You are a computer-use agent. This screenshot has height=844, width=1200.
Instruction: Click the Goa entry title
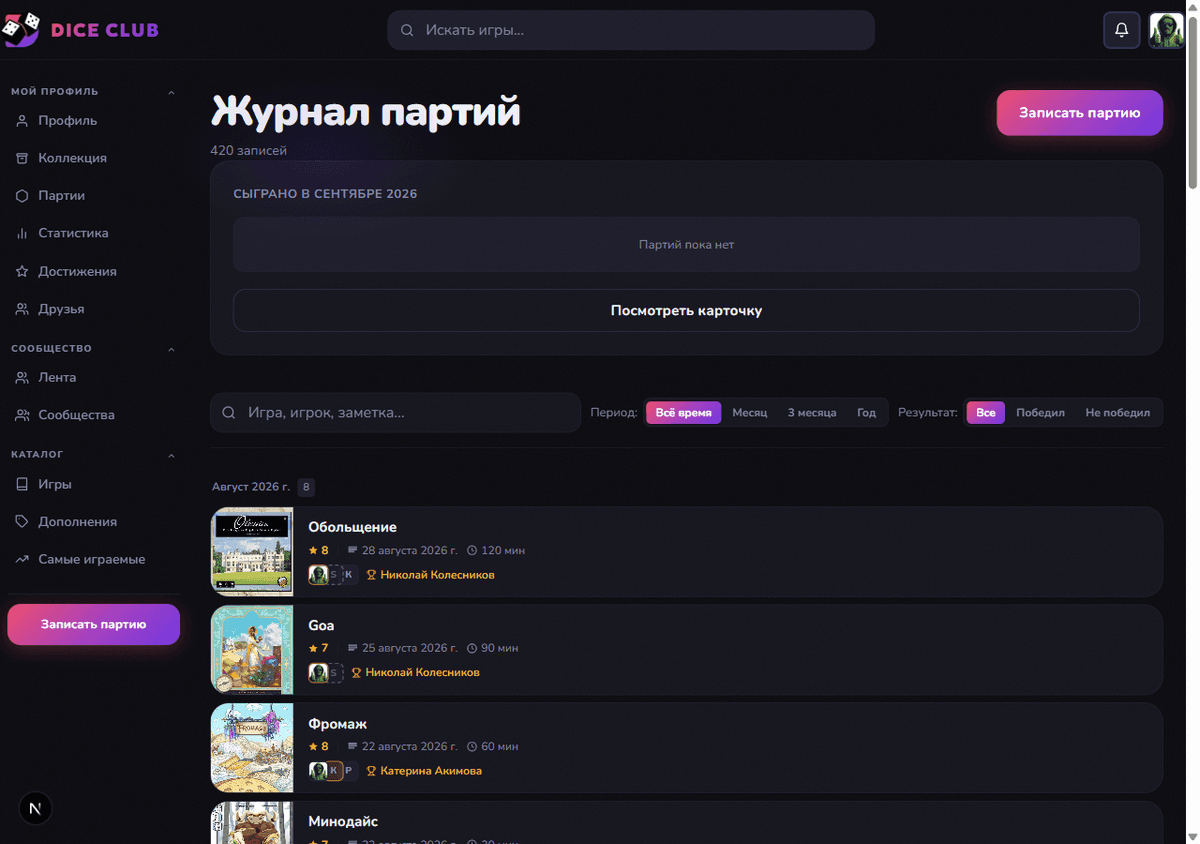(321, 625)
